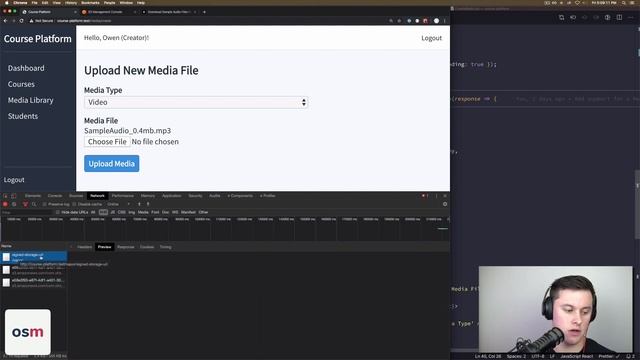Click the browser back arrow

pyautogui.click(x=6, y=20)
